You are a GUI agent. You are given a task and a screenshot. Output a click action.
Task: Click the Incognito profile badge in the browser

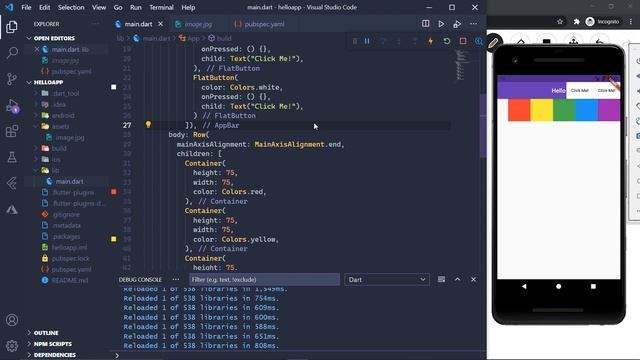[602, 22]
